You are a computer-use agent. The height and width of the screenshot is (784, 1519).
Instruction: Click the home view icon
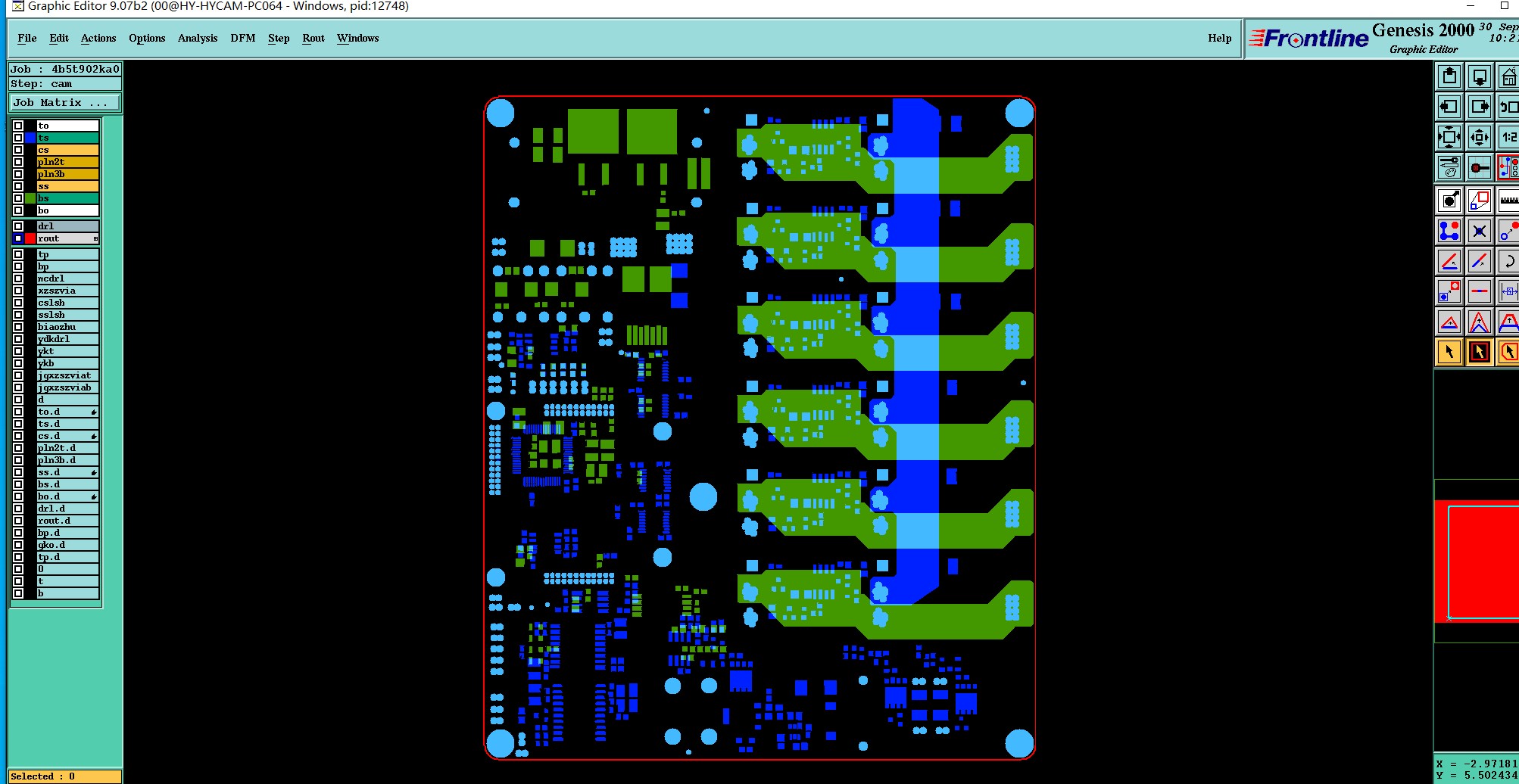click(1508, 76)
